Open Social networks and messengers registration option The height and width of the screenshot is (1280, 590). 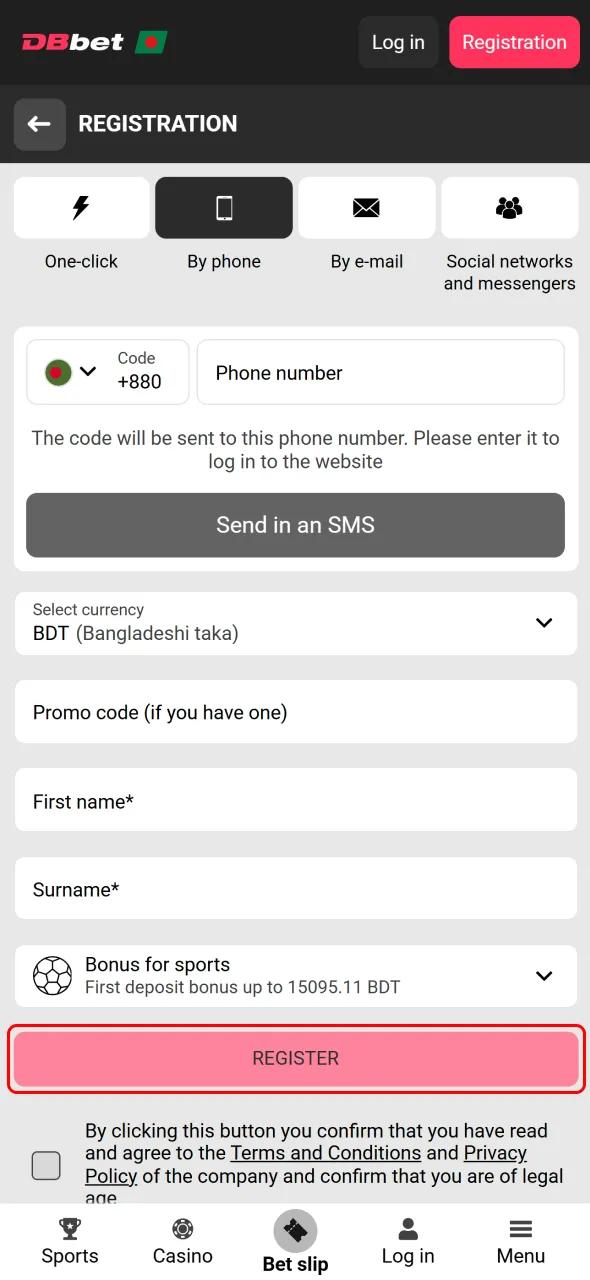click(509, 207)
